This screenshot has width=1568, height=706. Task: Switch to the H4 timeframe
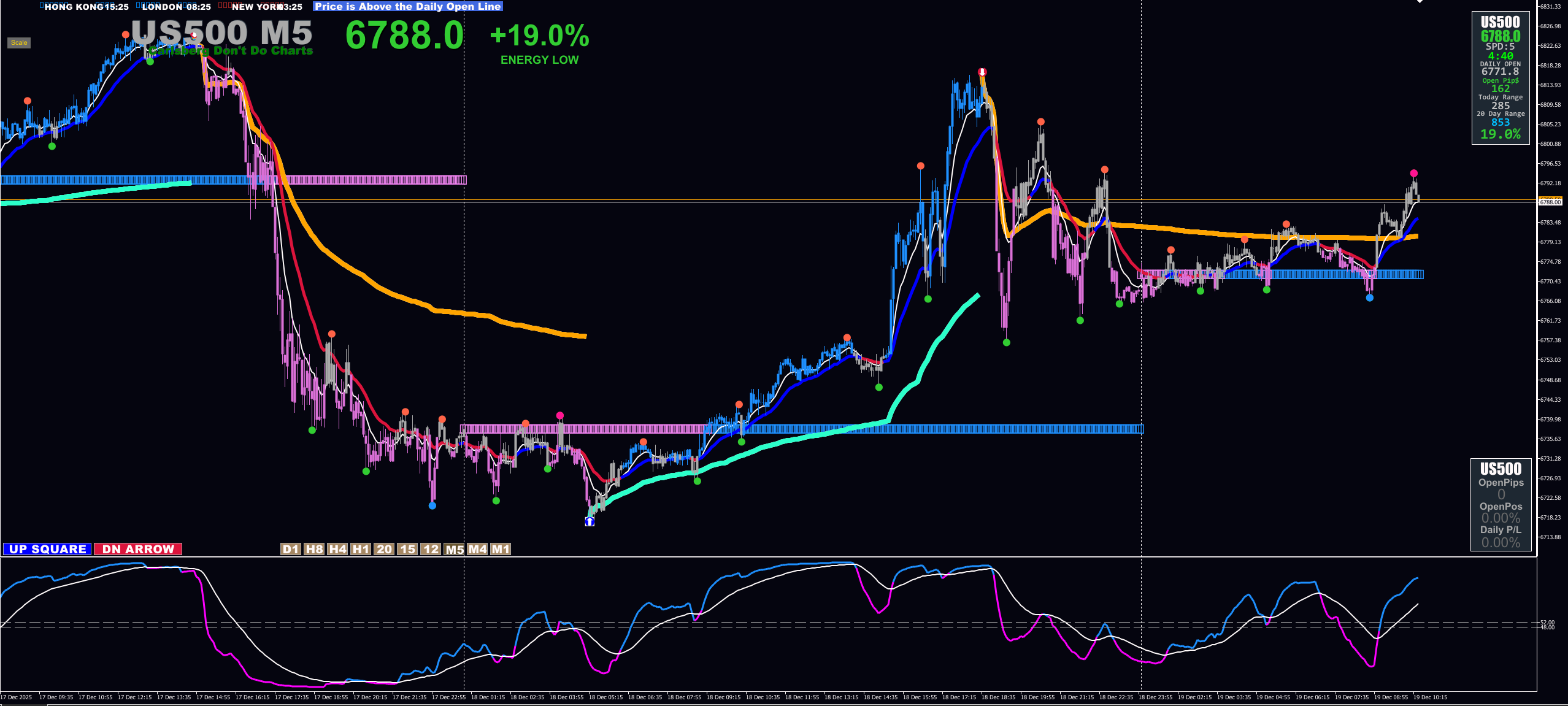point(337,549)
